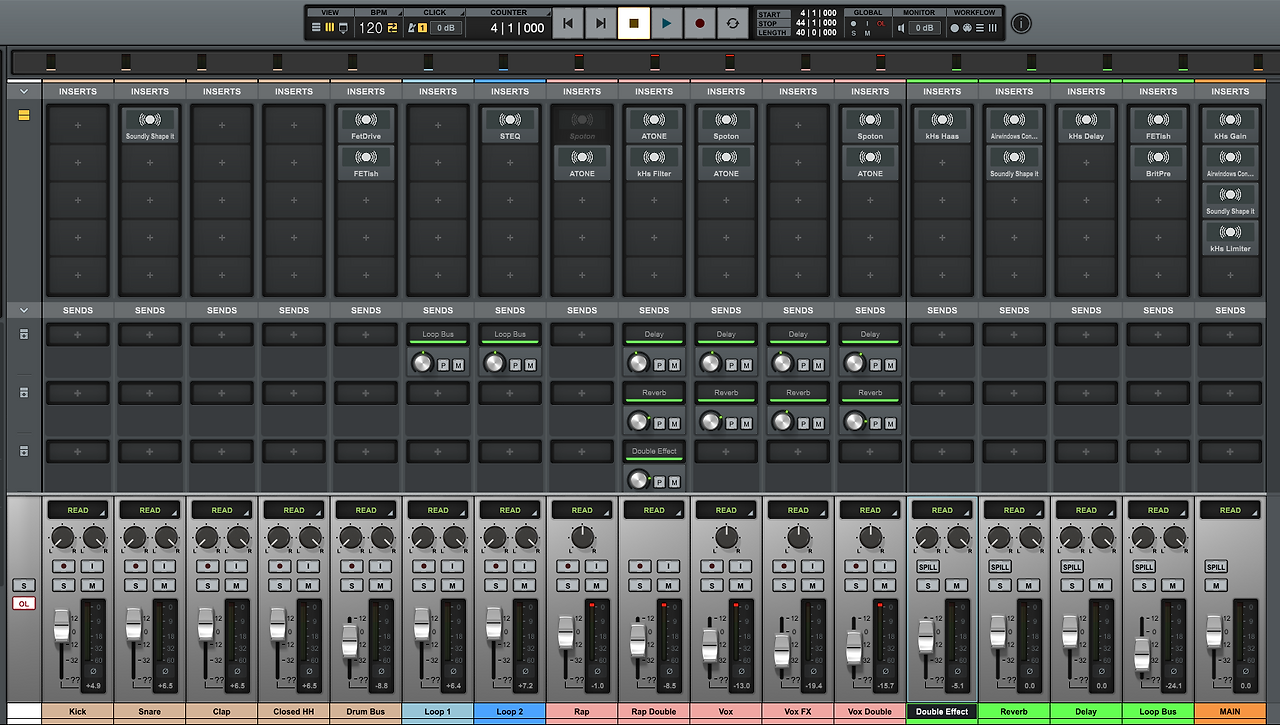This screenshot has height=725, width=1280.
Task: Click the Record transport button
Action: pyautogui.click(x=700, y=23)
